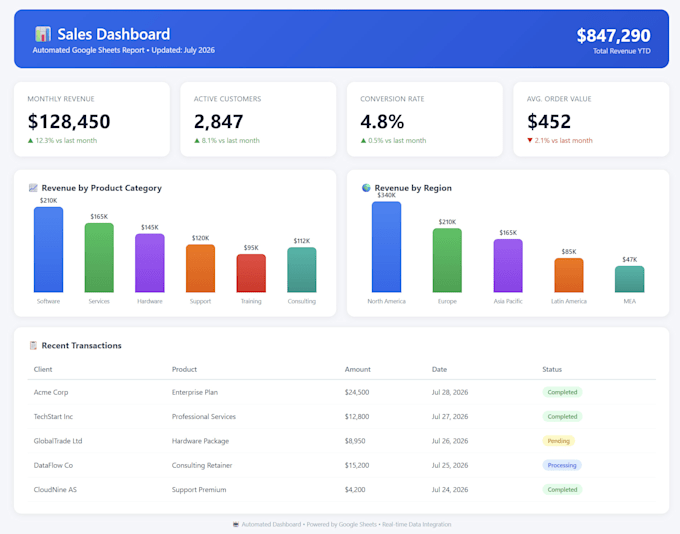
Task: Select the red Training bar
Action: [x=251, y=273]
